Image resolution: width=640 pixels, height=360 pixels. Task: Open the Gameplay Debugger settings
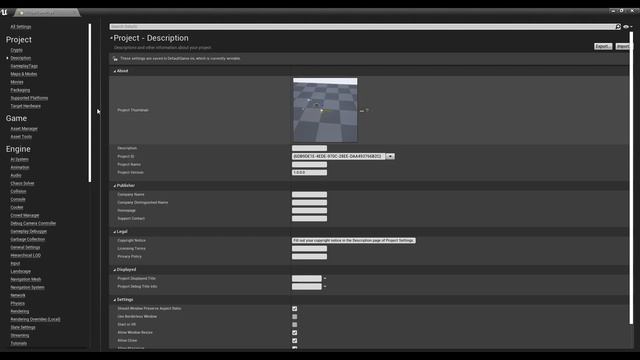pos(29,231)
